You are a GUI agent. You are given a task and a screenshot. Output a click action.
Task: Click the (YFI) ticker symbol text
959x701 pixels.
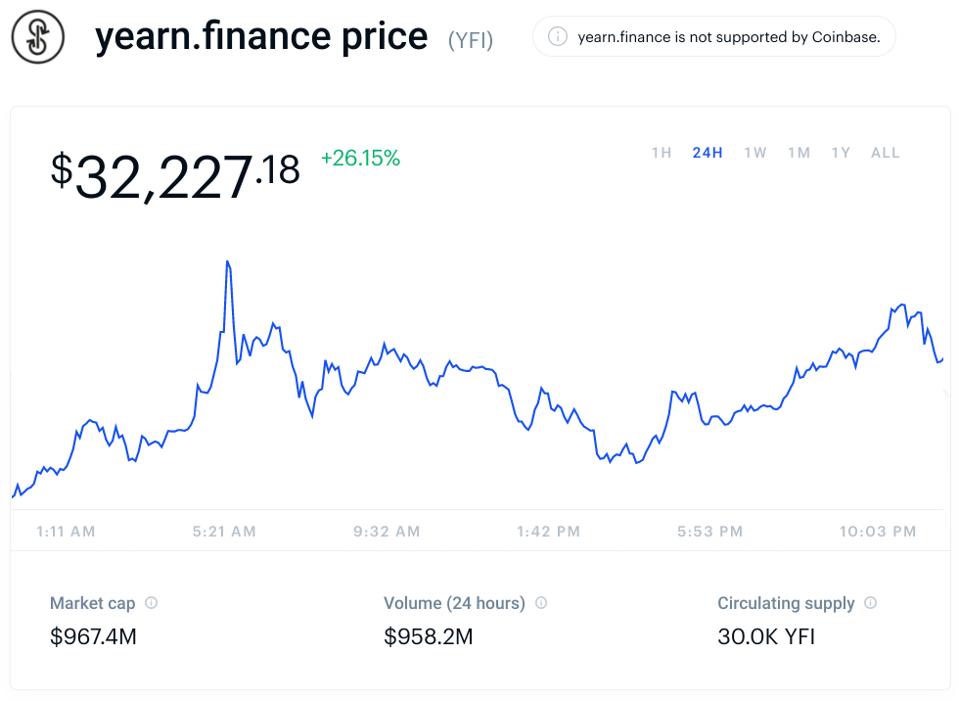tap(470, 41)
